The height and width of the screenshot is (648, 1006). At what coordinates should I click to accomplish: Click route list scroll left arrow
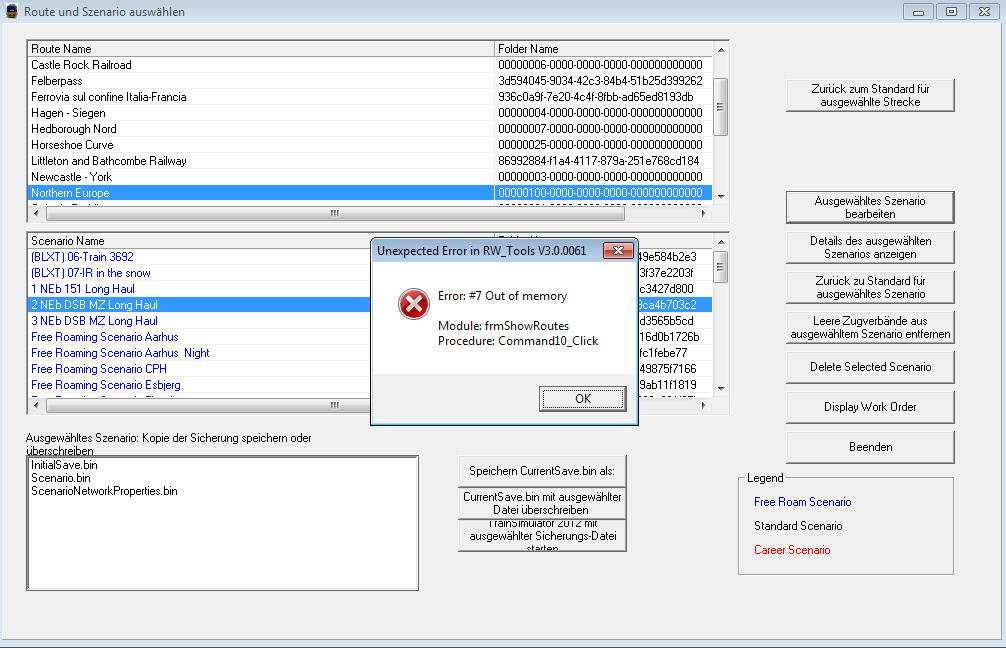click(36, 213)
